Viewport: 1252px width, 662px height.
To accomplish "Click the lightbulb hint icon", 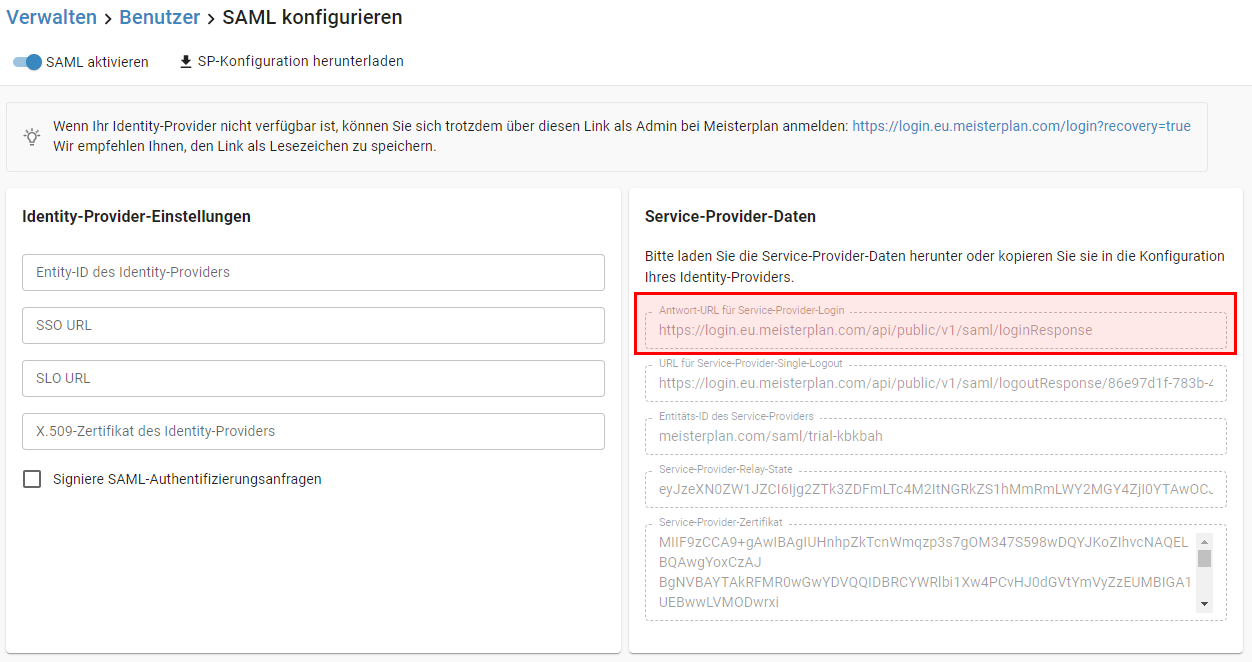I will click(32, 136).
